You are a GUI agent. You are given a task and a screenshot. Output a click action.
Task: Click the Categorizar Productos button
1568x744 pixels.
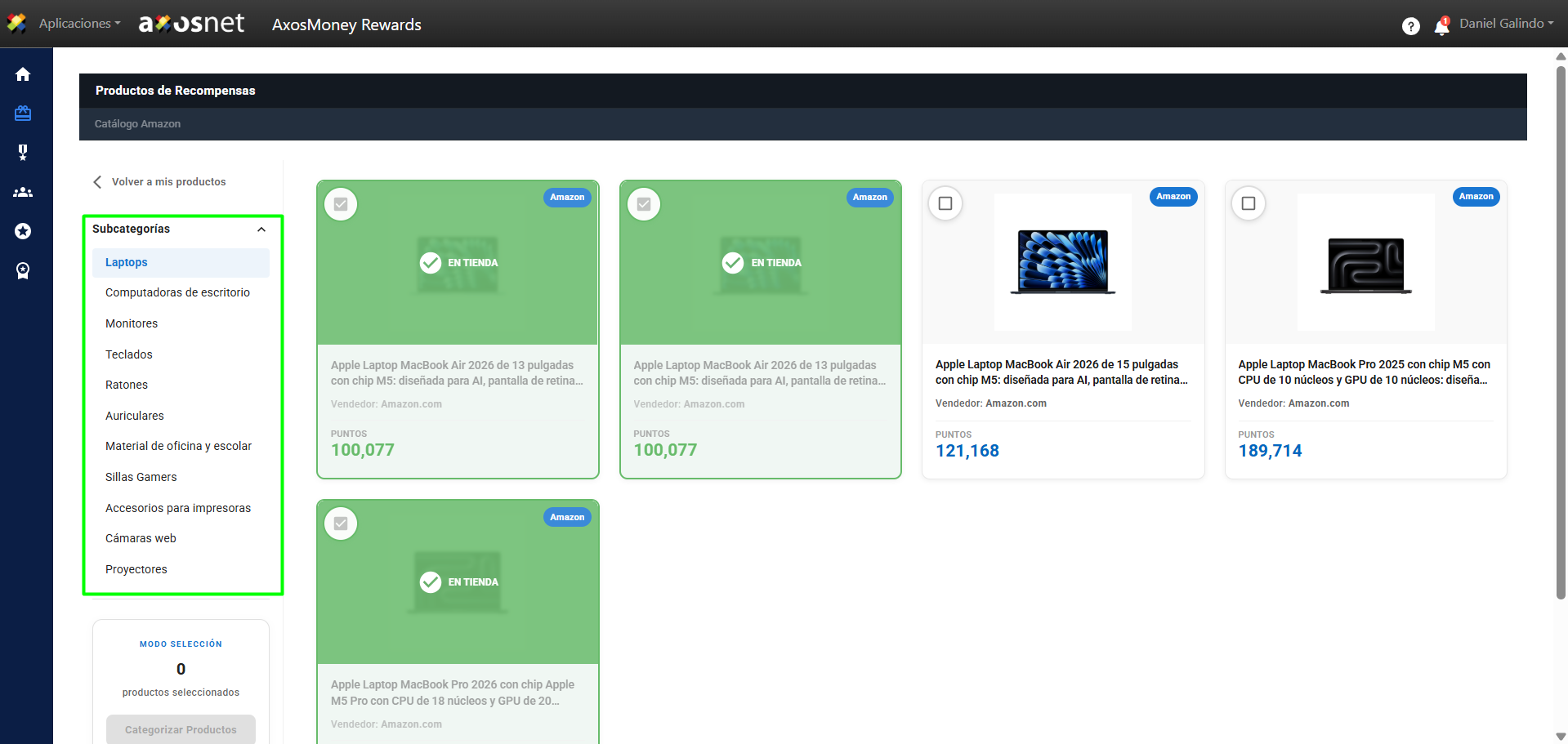point(181,729)
